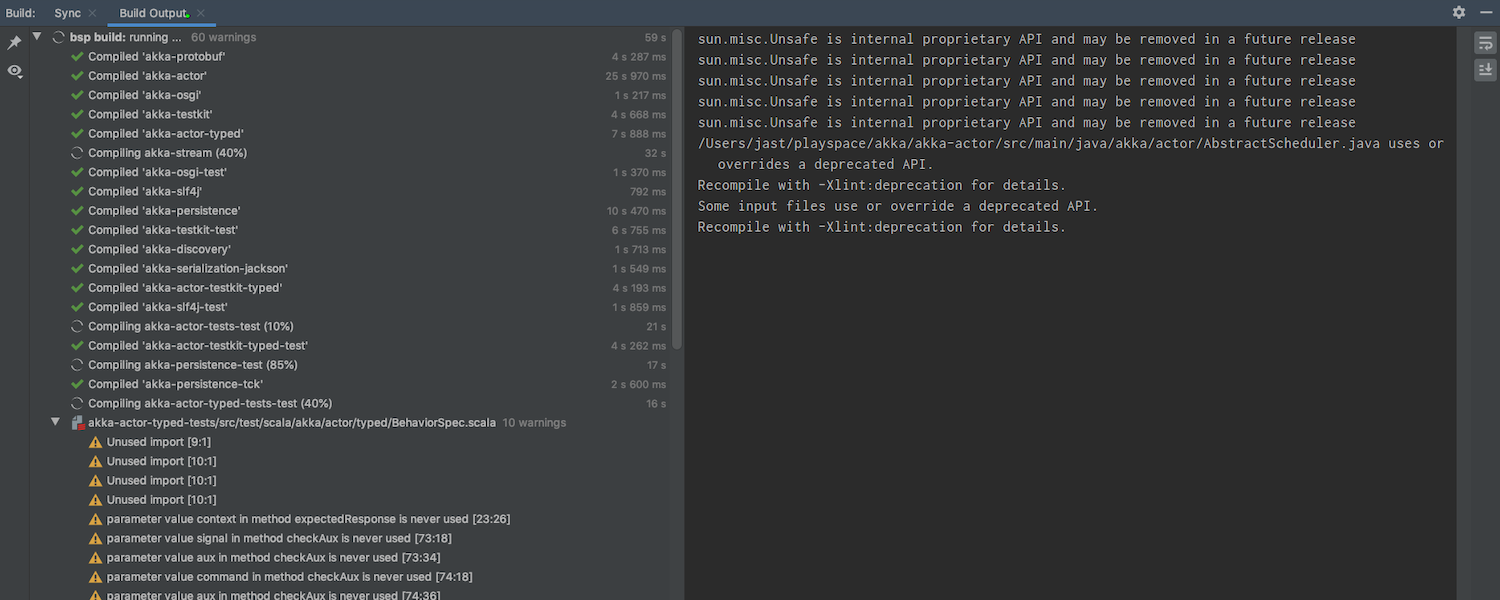Click spinner icon beside akka-actor-typed-tests-test
This screenshot has height=600, width=1500.
(x=77, y=403)
